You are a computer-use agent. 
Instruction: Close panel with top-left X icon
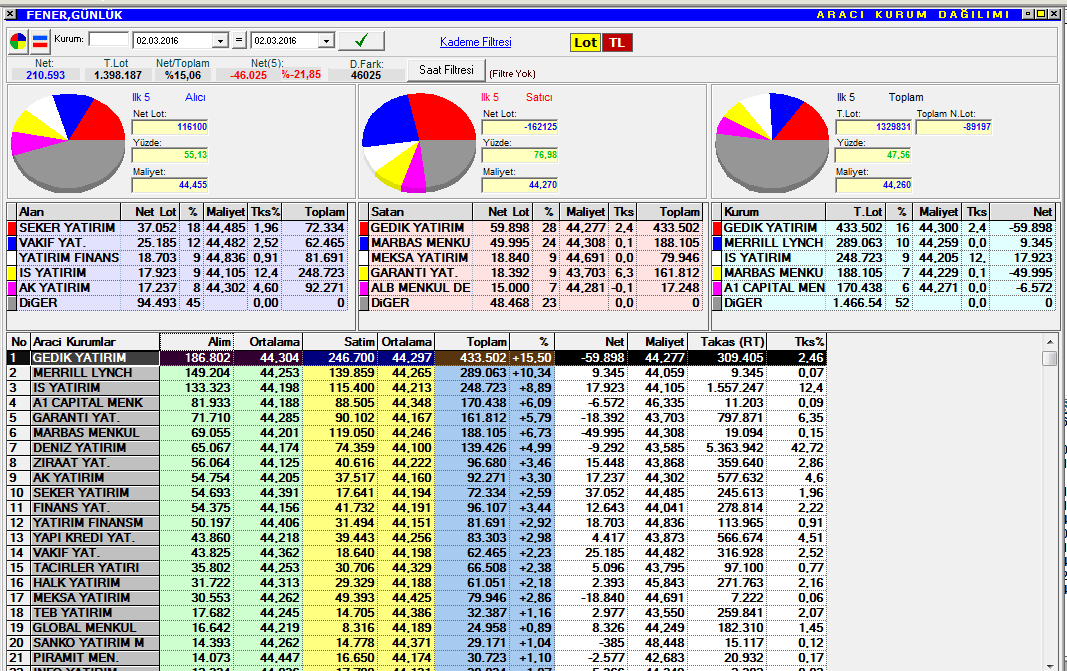[x=11, y=14]
